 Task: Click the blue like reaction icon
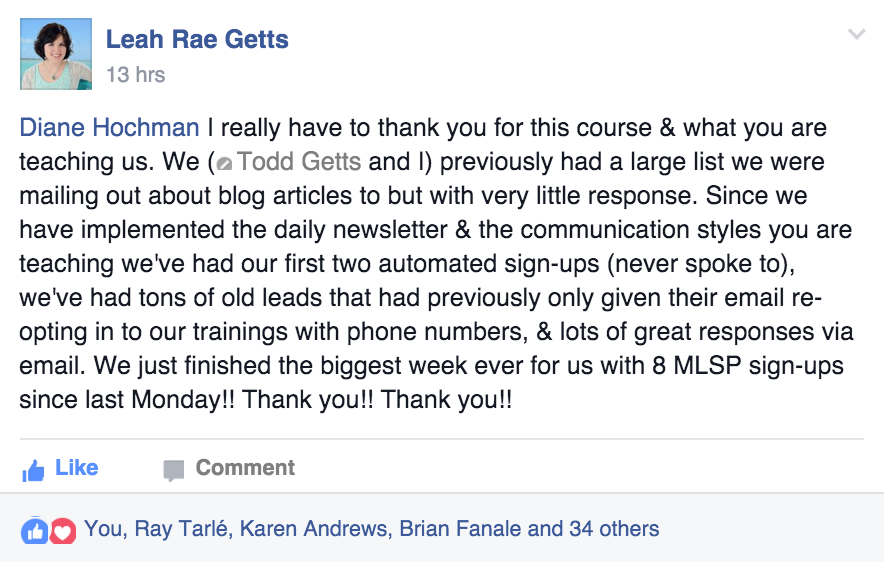35,531
